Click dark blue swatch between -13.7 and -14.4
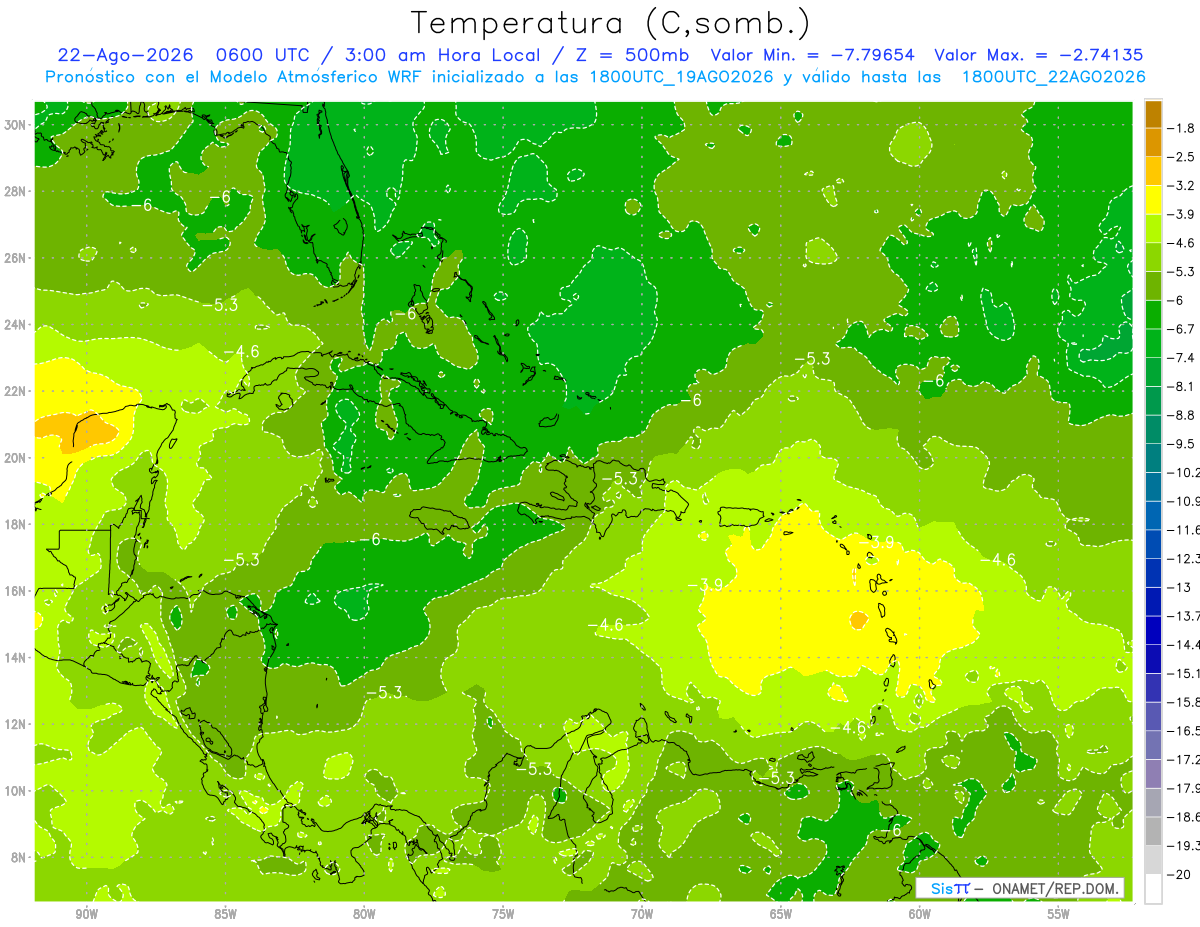 pyautogui.click(x=1153, y=631)
